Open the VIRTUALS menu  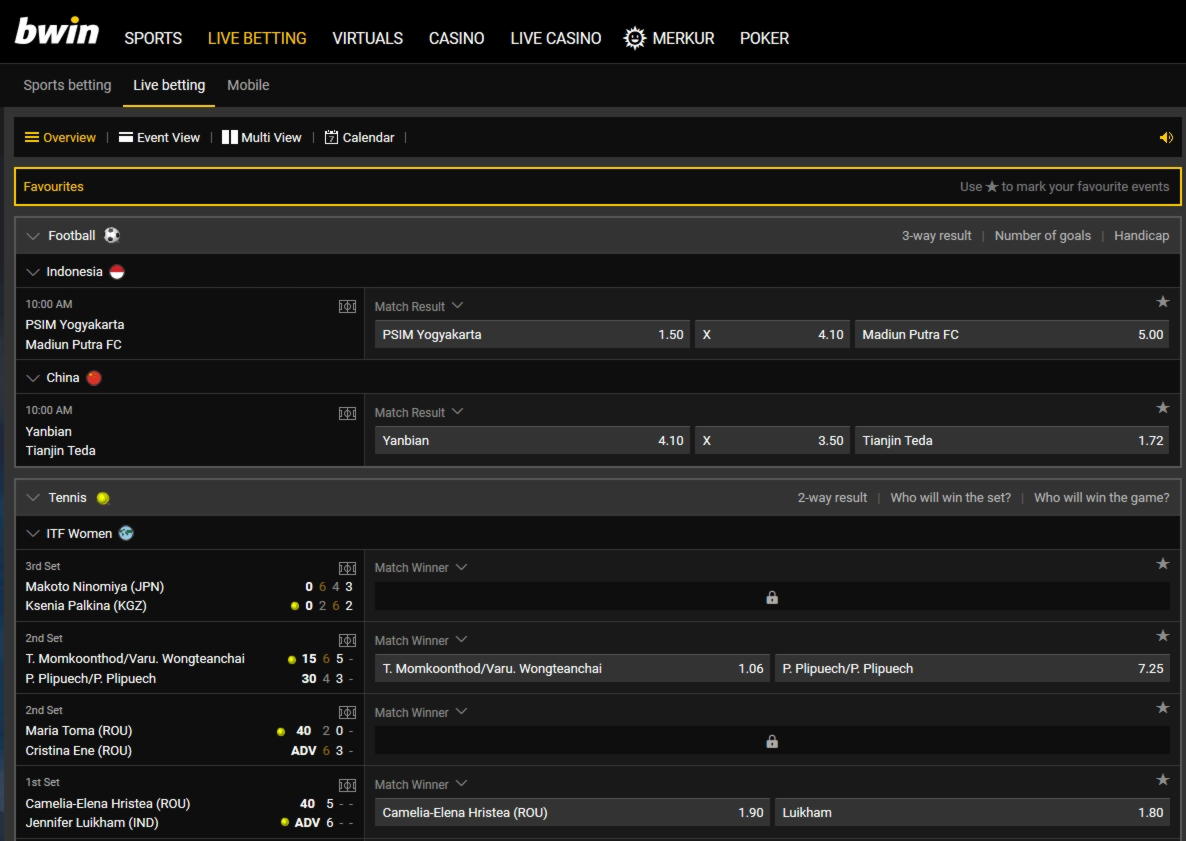(x=368, y=38)
